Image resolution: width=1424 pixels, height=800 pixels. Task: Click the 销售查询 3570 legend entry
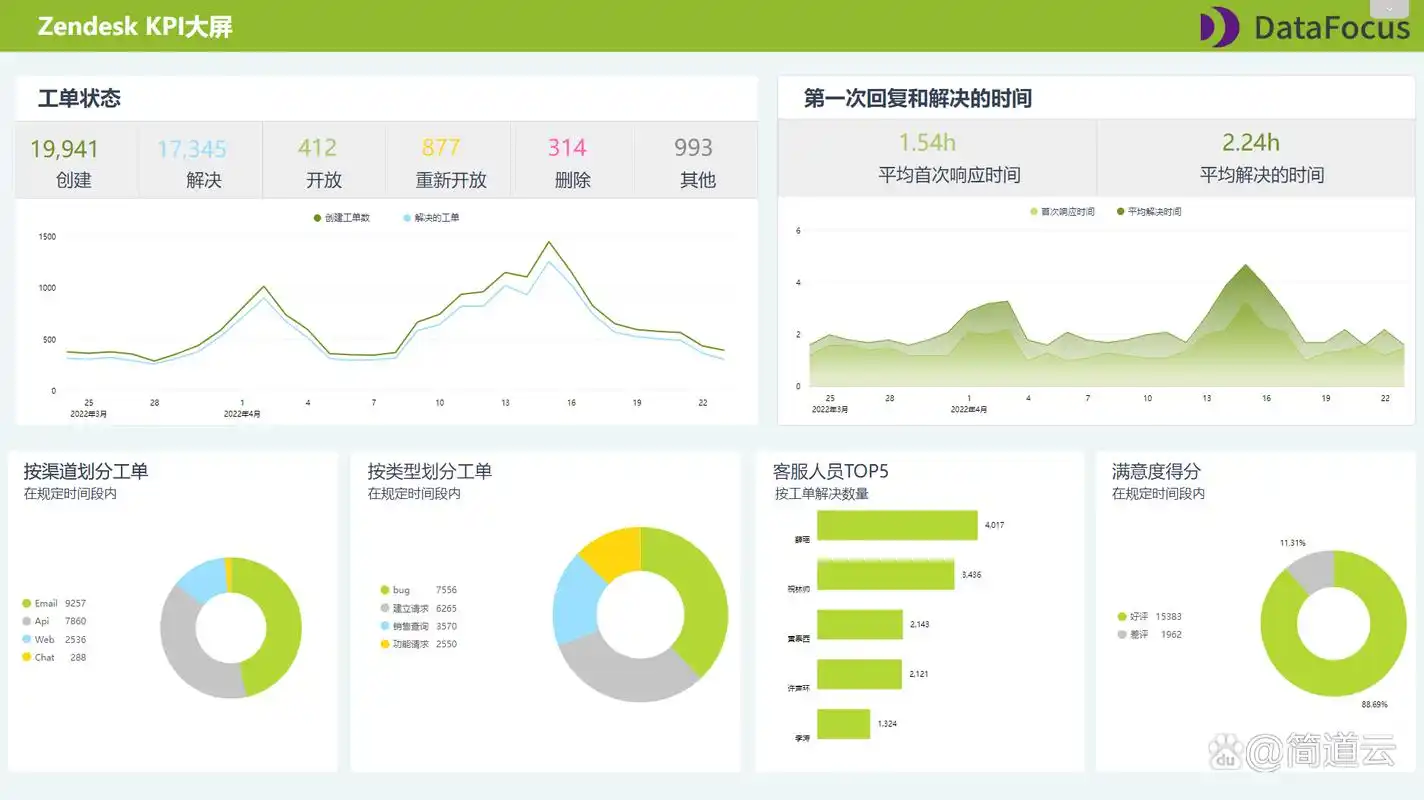(418, 626)
